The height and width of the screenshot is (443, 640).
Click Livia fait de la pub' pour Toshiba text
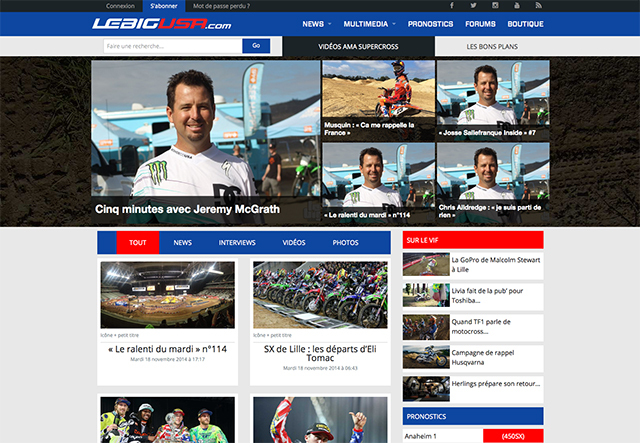tap(487, 296)
